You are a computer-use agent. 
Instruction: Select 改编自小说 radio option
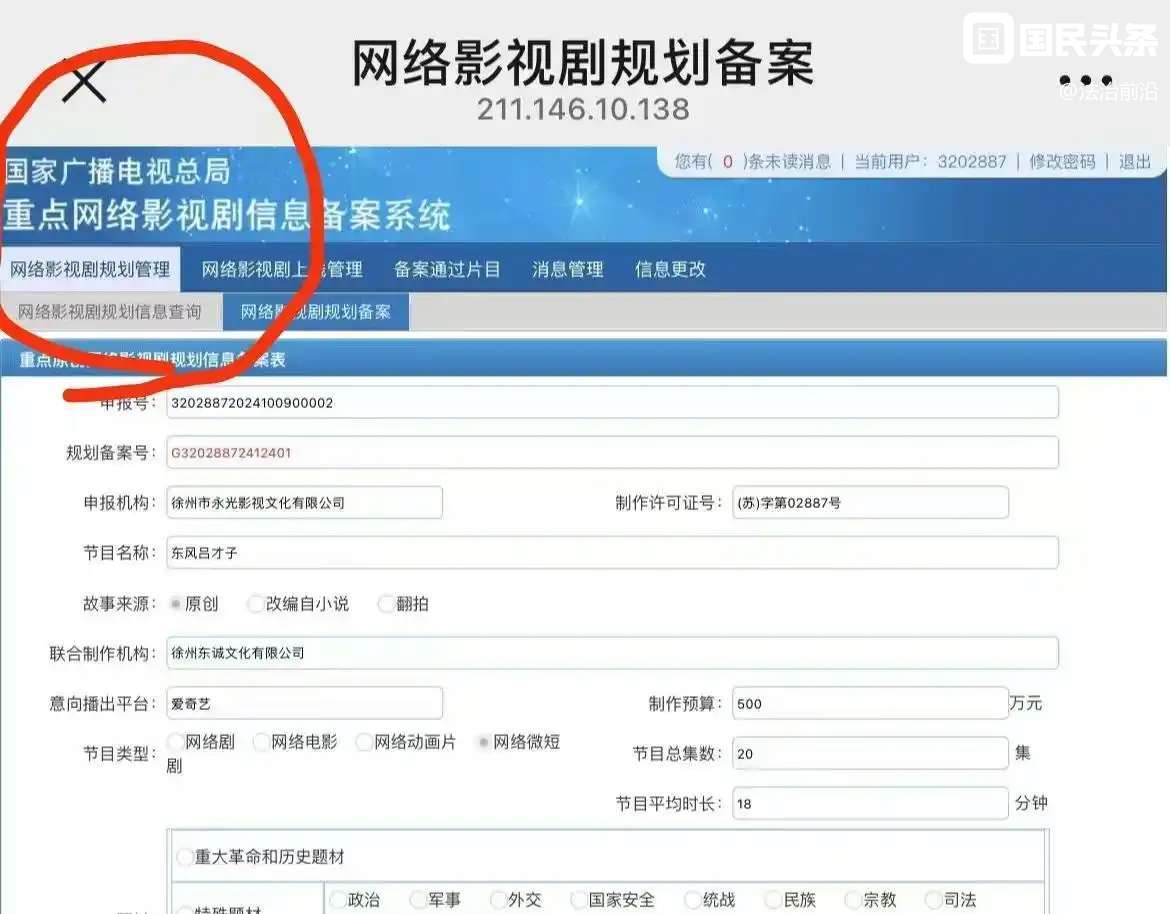tap(257, 604)
